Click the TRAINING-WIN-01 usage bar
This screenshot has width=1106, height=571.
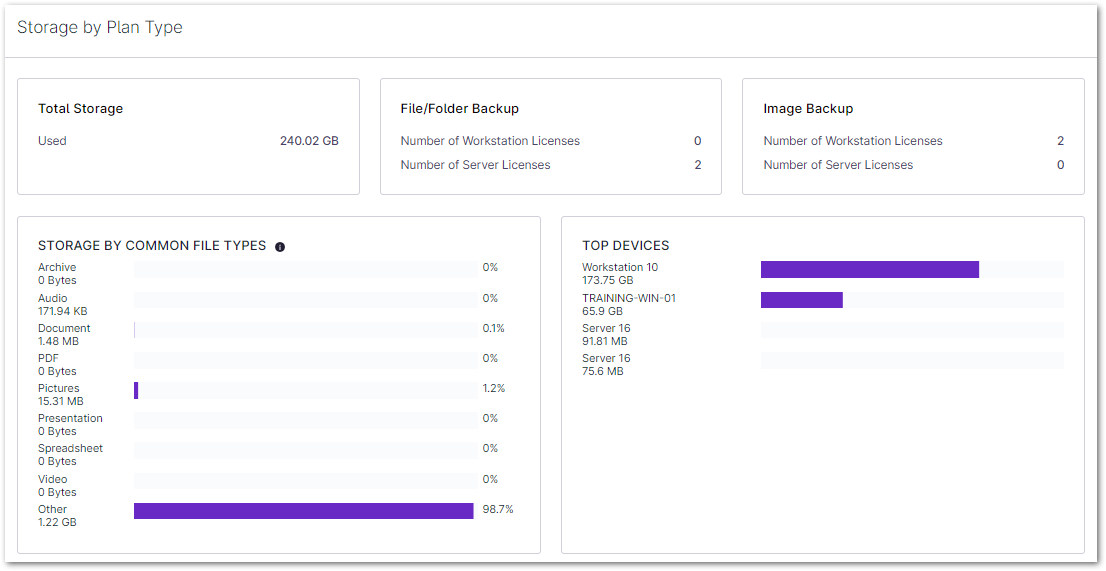[x=801, y=300]
